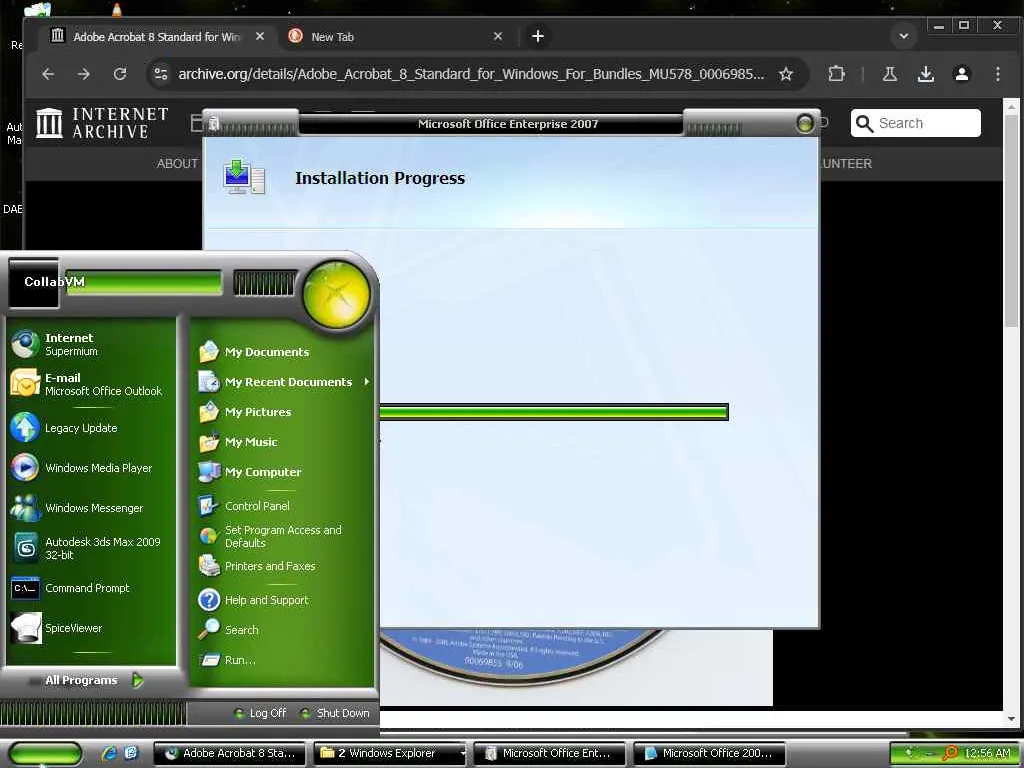This screenshot has width=1024, height=768.
Task: Click Internet Archive Search field
Action: click(x=915, y=123)
